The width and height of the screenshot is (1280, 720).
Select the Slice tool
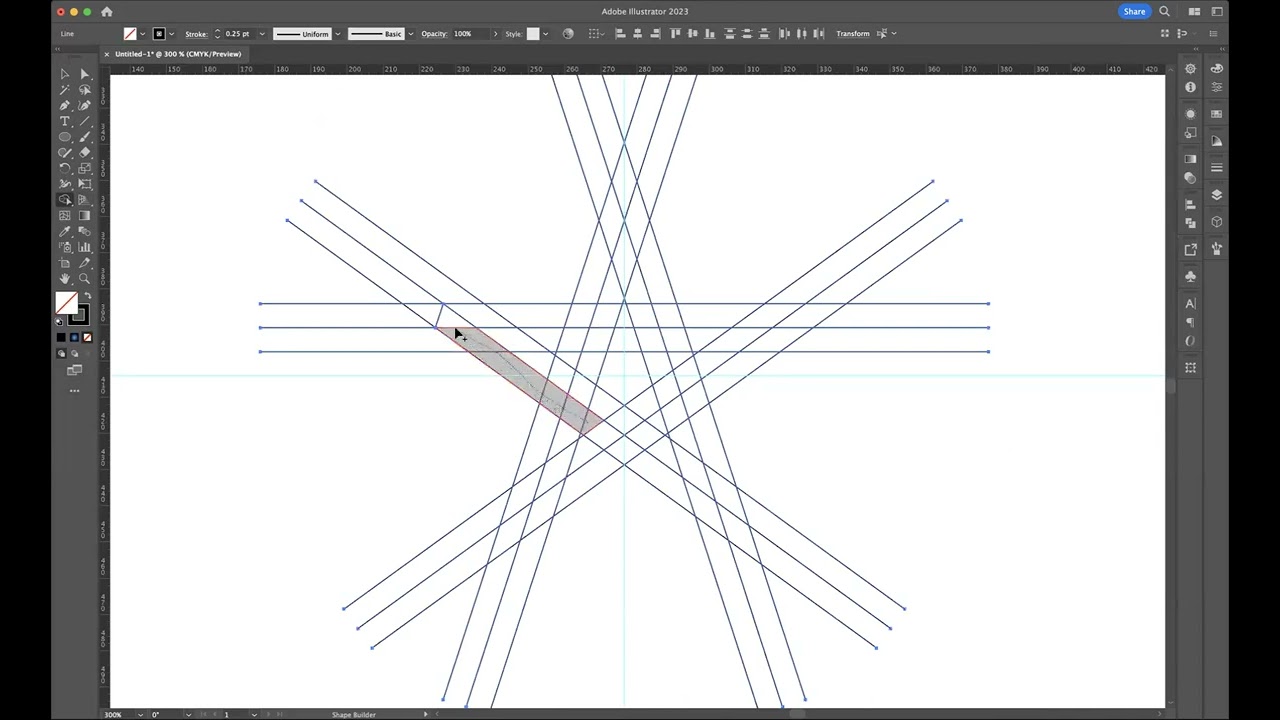[x=84, y=263]
